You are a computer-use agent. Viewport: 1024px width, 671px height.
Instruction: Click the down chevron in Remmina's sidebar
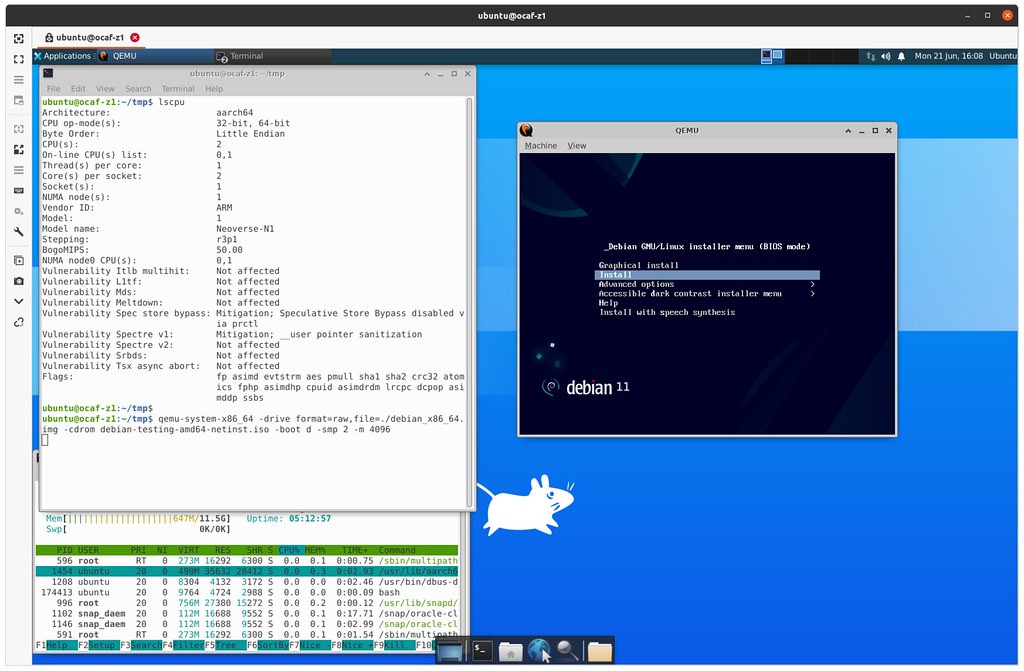click(x=18, y=302)
